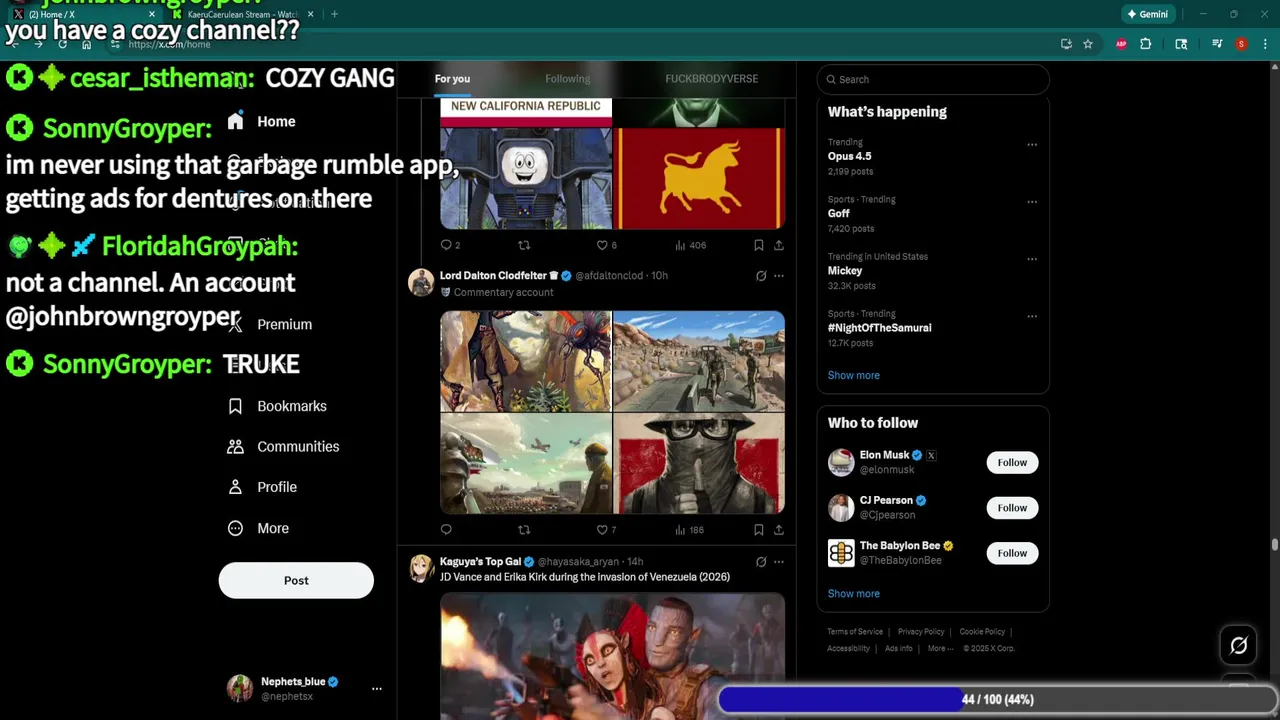This screenshot has width=1280, height=720.
Task: Open Privacy Policy link
Action: pos(921,632)
